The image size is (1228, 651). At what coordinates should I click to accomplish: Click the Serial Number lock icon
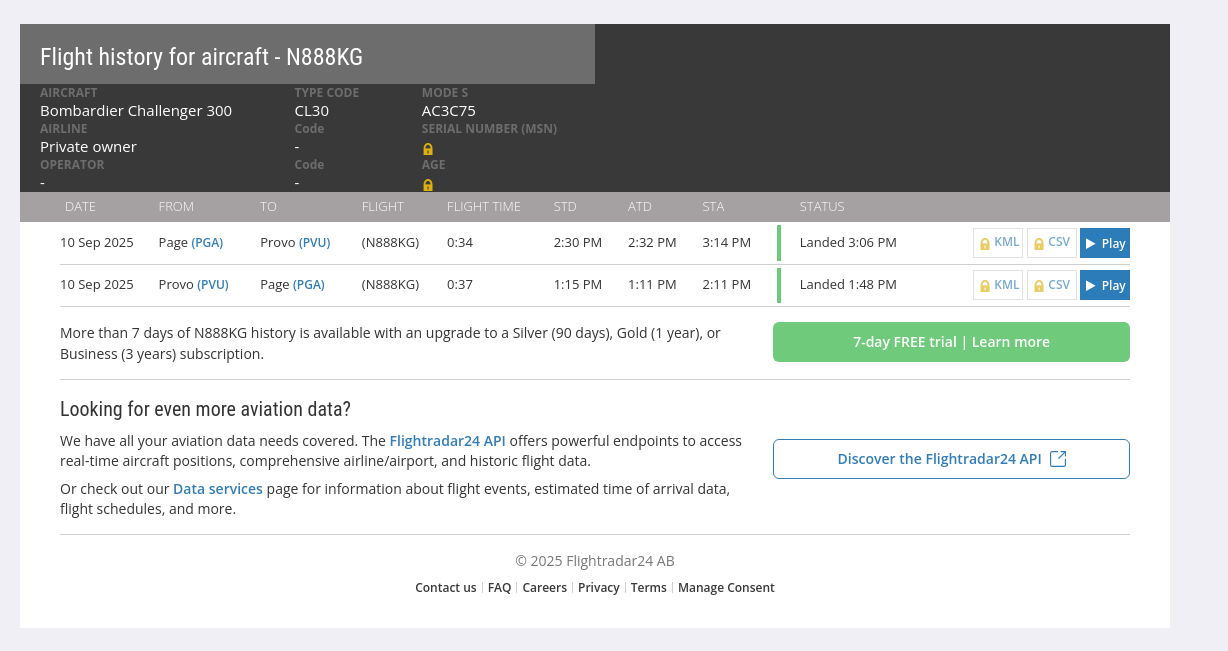pyautogui.click(x=428, y=149)
